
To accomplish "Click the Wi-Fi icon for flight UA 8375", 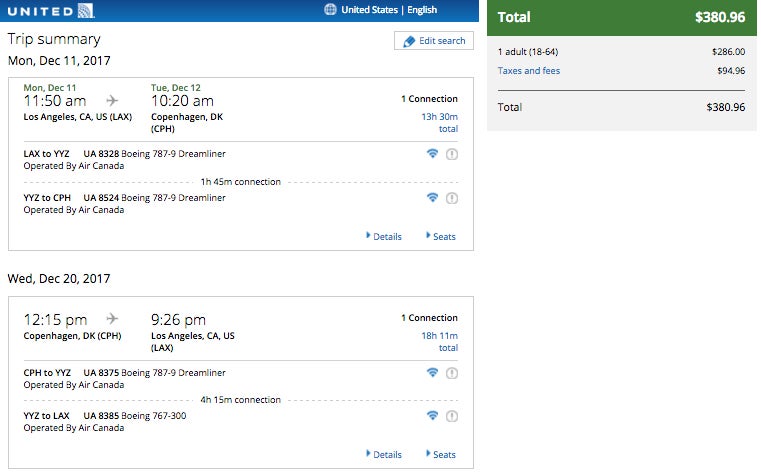I will pos(432,373).
